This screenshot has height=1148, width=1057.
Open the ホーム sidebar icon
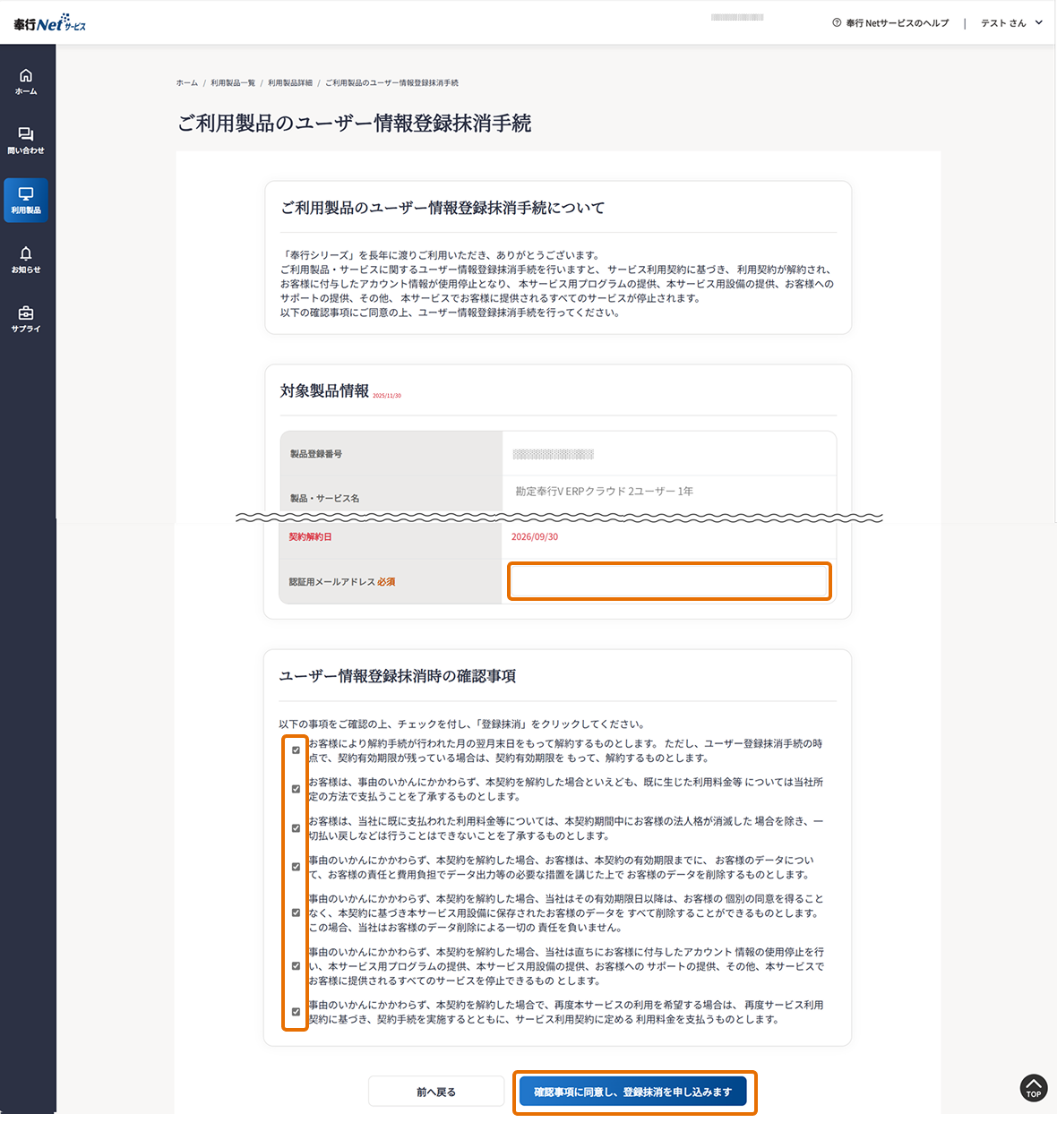(26, 81)
